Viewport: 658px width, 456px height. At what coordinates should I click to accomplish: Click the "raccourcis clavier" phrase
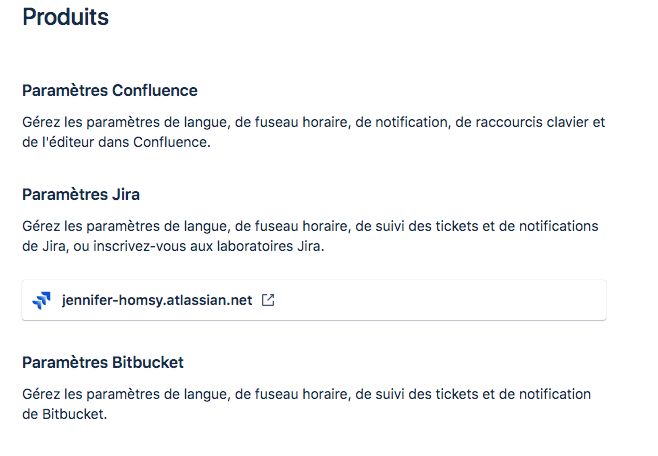(x=509, y=122)
